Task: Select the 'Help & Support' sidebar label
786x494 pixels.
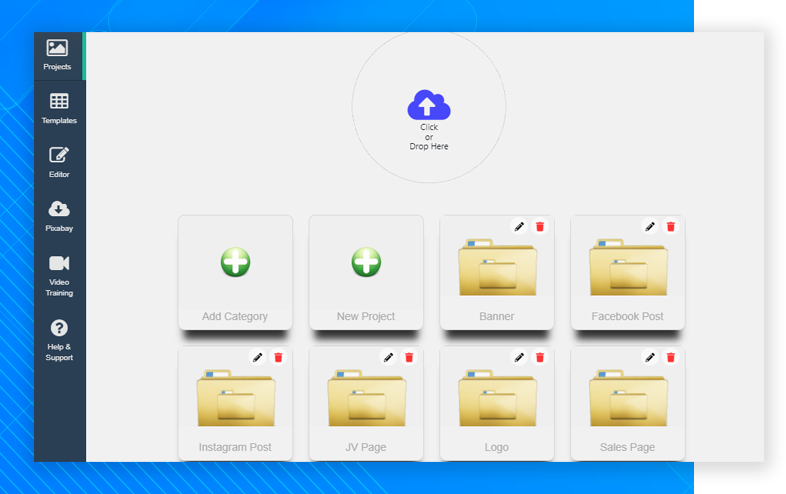Action: (59, 352)
